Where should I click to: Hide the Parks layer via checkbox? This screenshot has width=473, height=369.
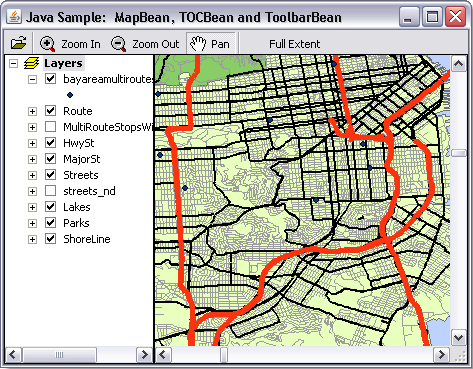[x=50, y=223]
